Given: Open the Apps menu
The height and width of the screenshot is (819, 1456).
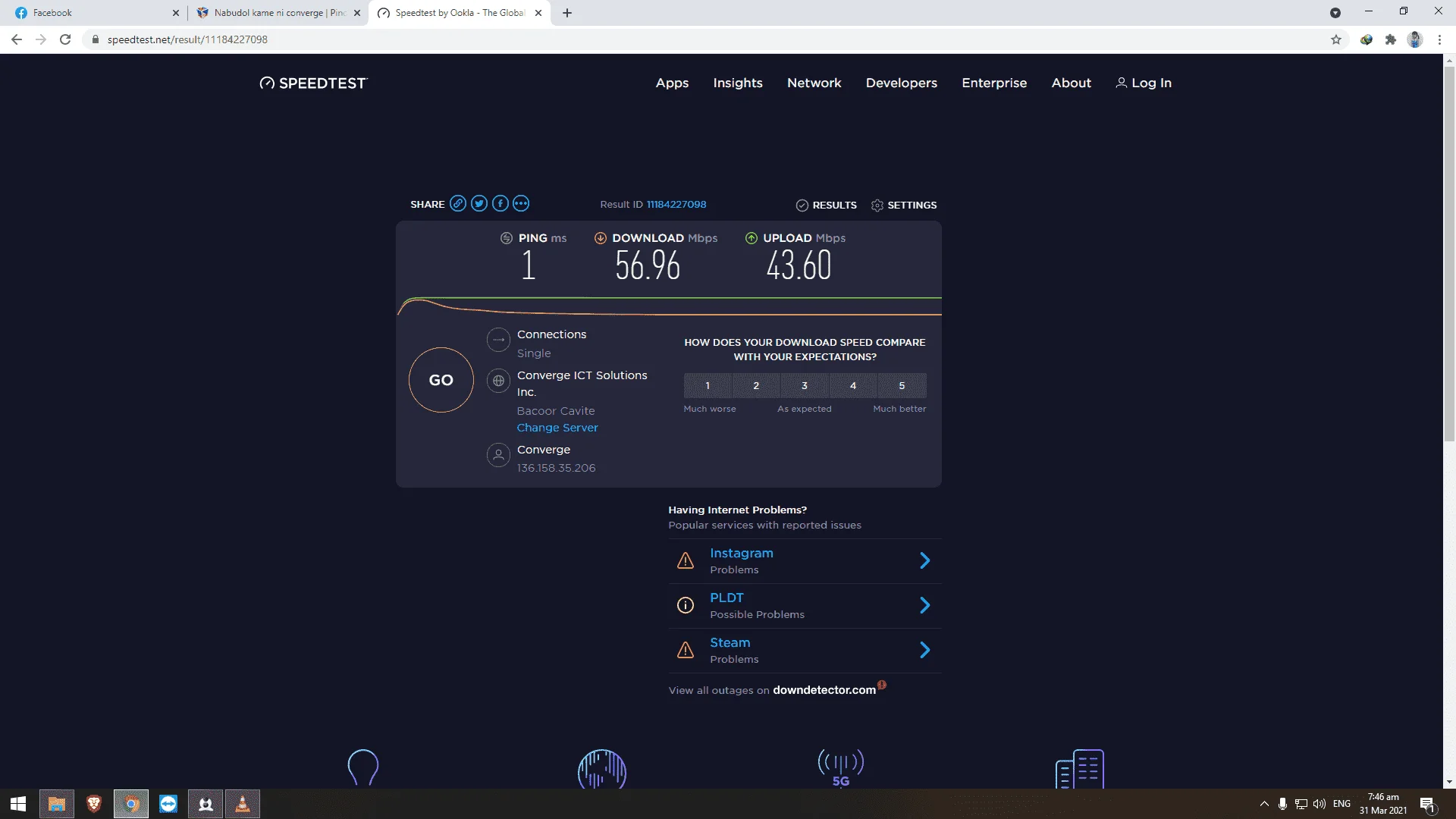Looking at the screenshot, I should click(x=672, y=83).
